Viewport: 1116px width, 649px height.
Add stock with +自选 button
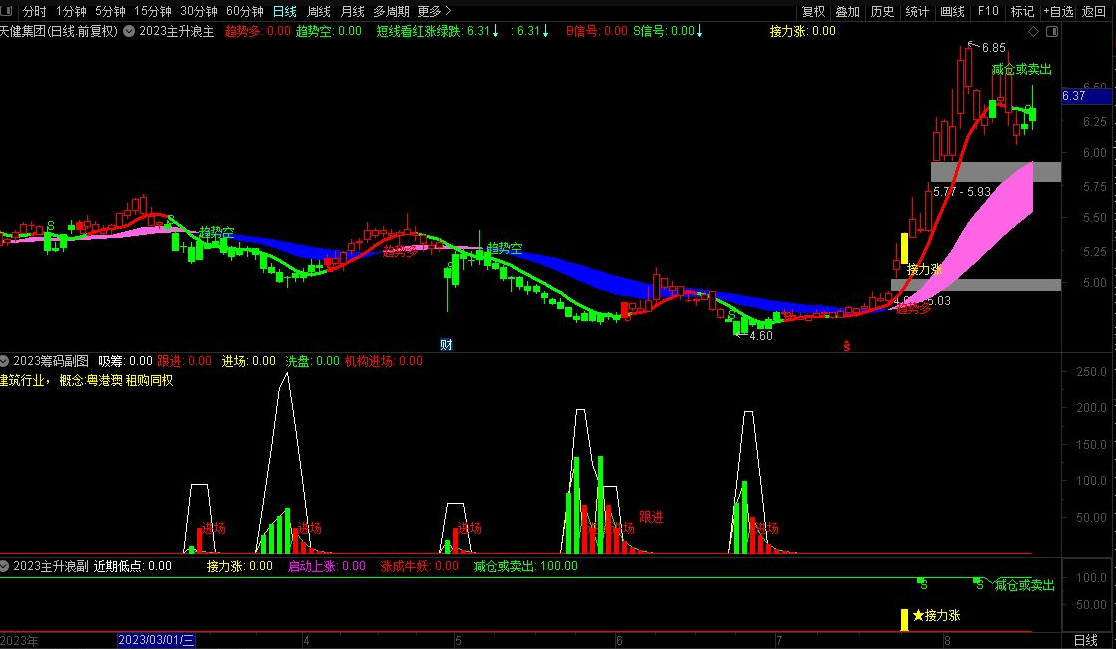(1059, 11)
